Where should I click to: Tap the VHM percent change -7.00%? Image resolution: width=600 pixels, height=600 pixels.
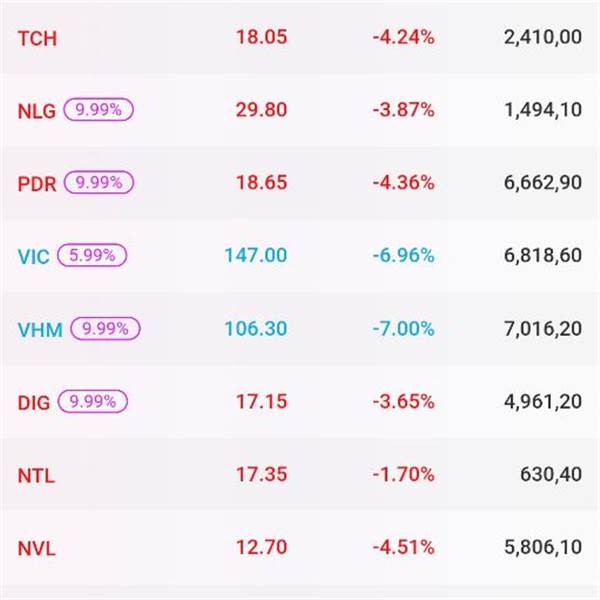(x=402, y=329)
